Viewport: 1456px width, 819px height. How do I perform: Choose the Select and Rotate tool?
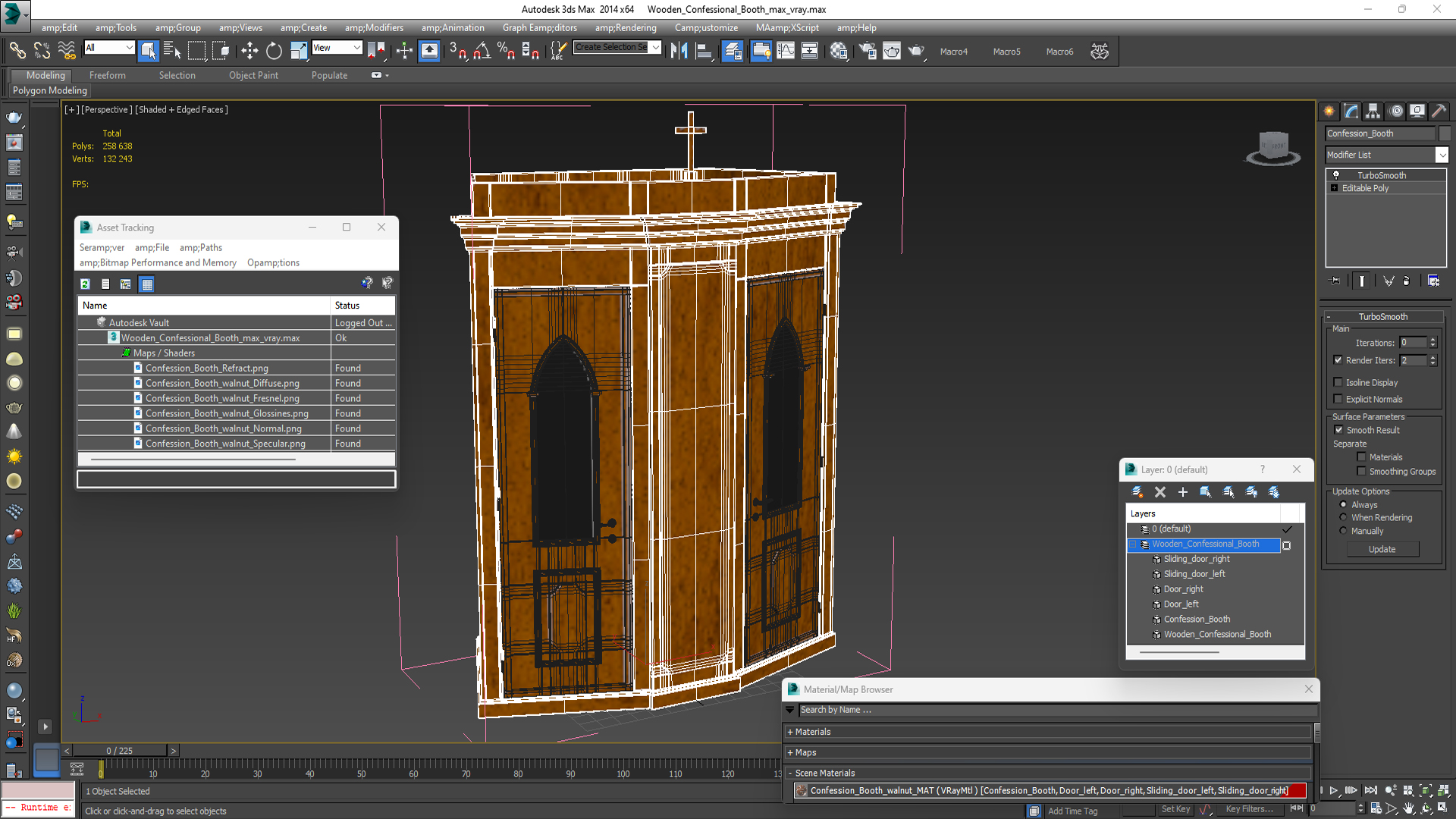[x=274, y=51]
